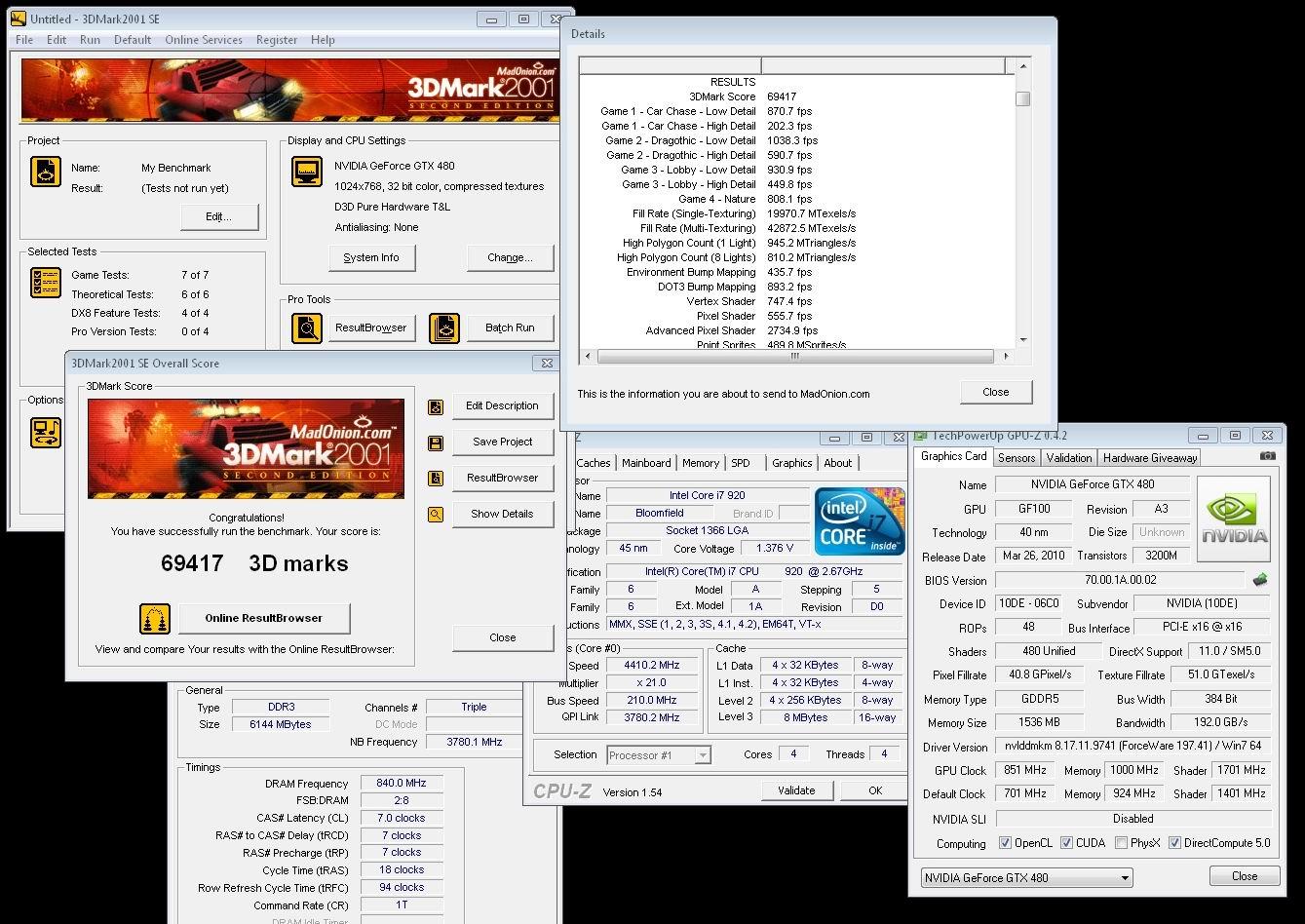
Task: Click the Validate button in CPU-Z
Action: (796, 790)
